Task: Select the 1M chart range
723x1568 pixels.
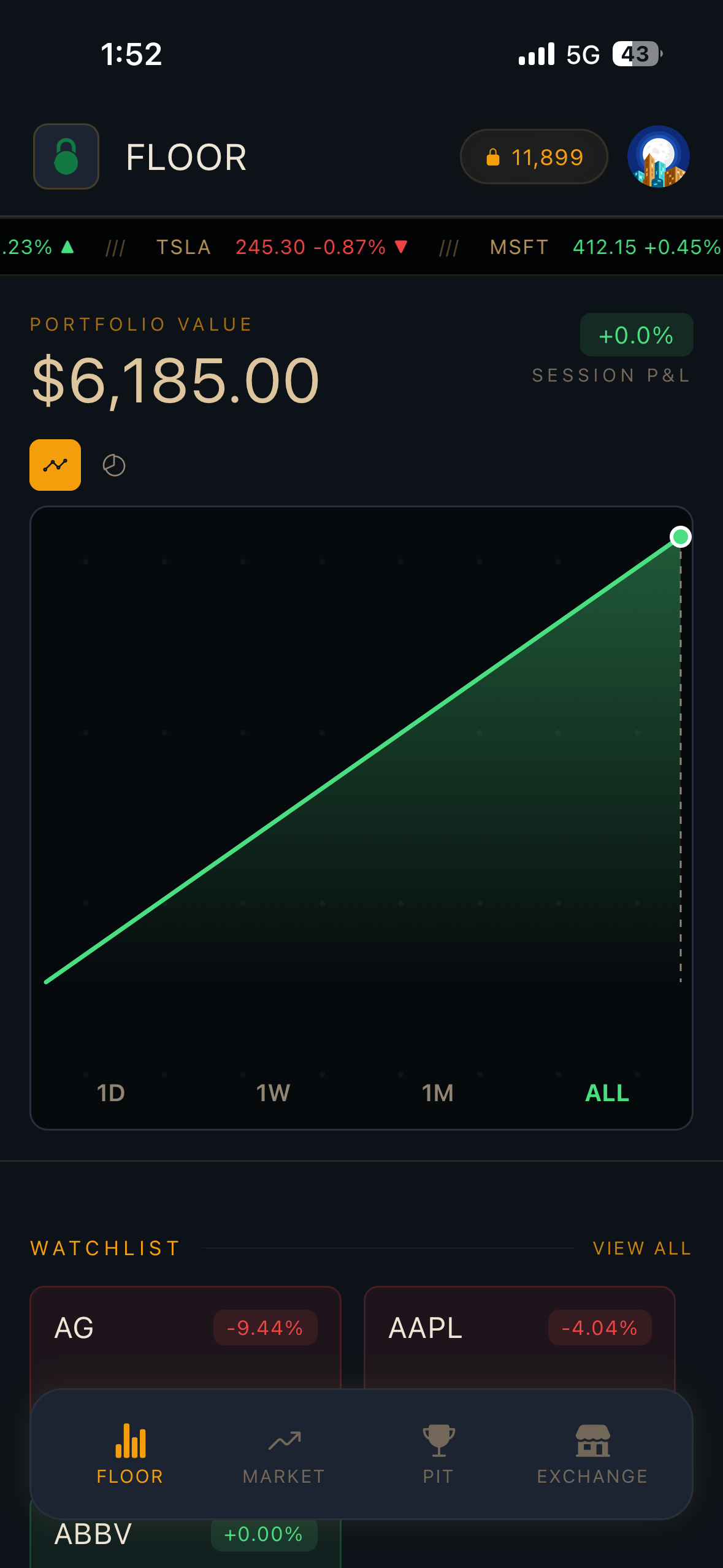Action: (437, 1093)
